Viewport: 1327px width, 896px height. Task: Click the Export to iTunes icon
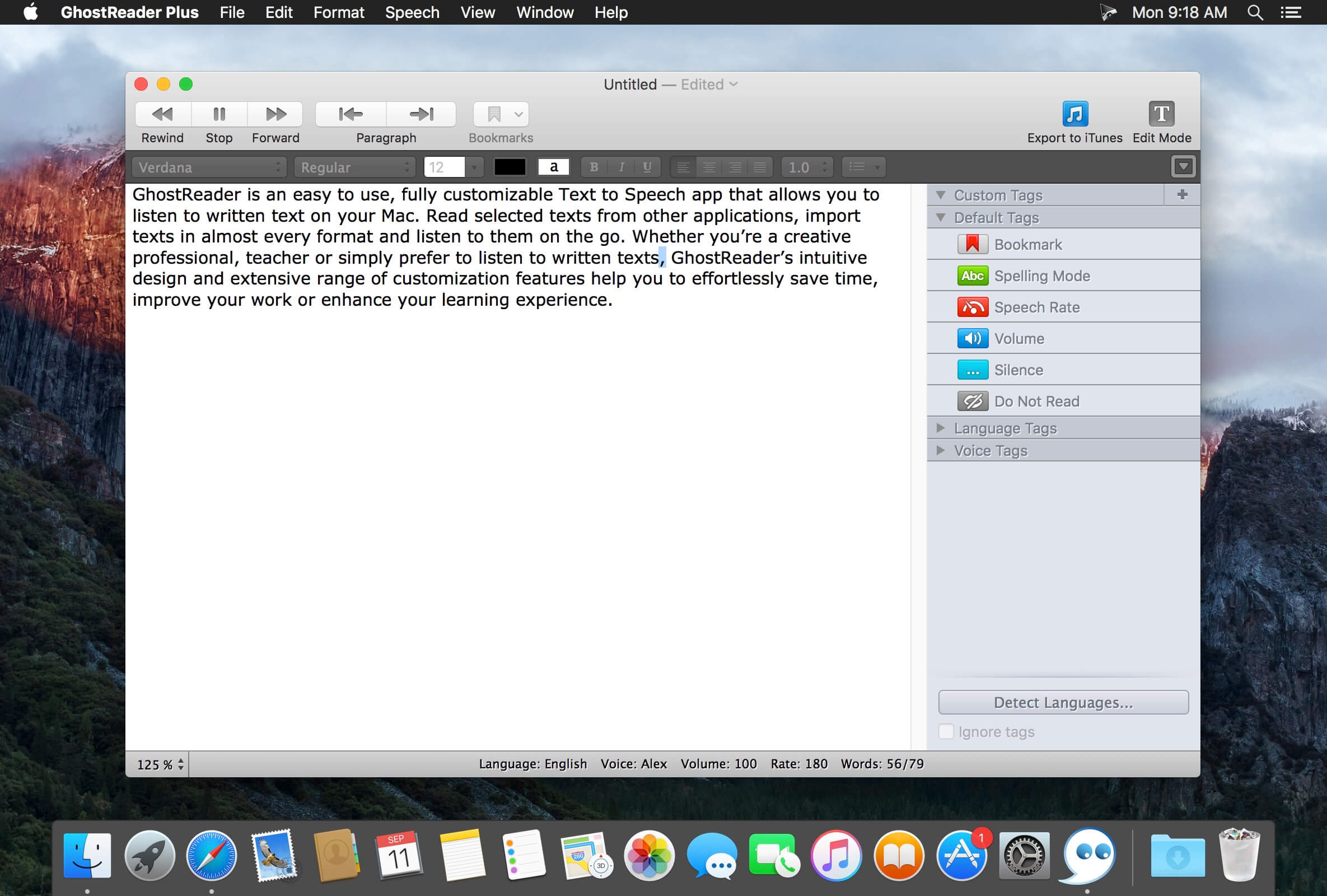tap(1074, 114)
